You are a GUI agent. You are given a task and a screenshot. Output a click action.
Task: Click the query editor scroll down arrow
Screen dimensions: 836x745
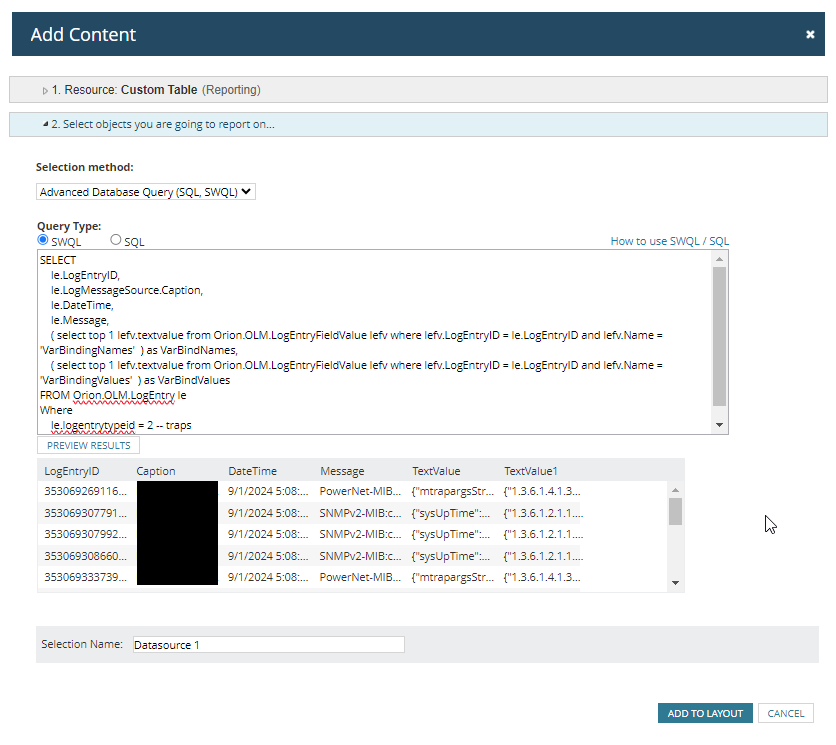pos(719,425)
